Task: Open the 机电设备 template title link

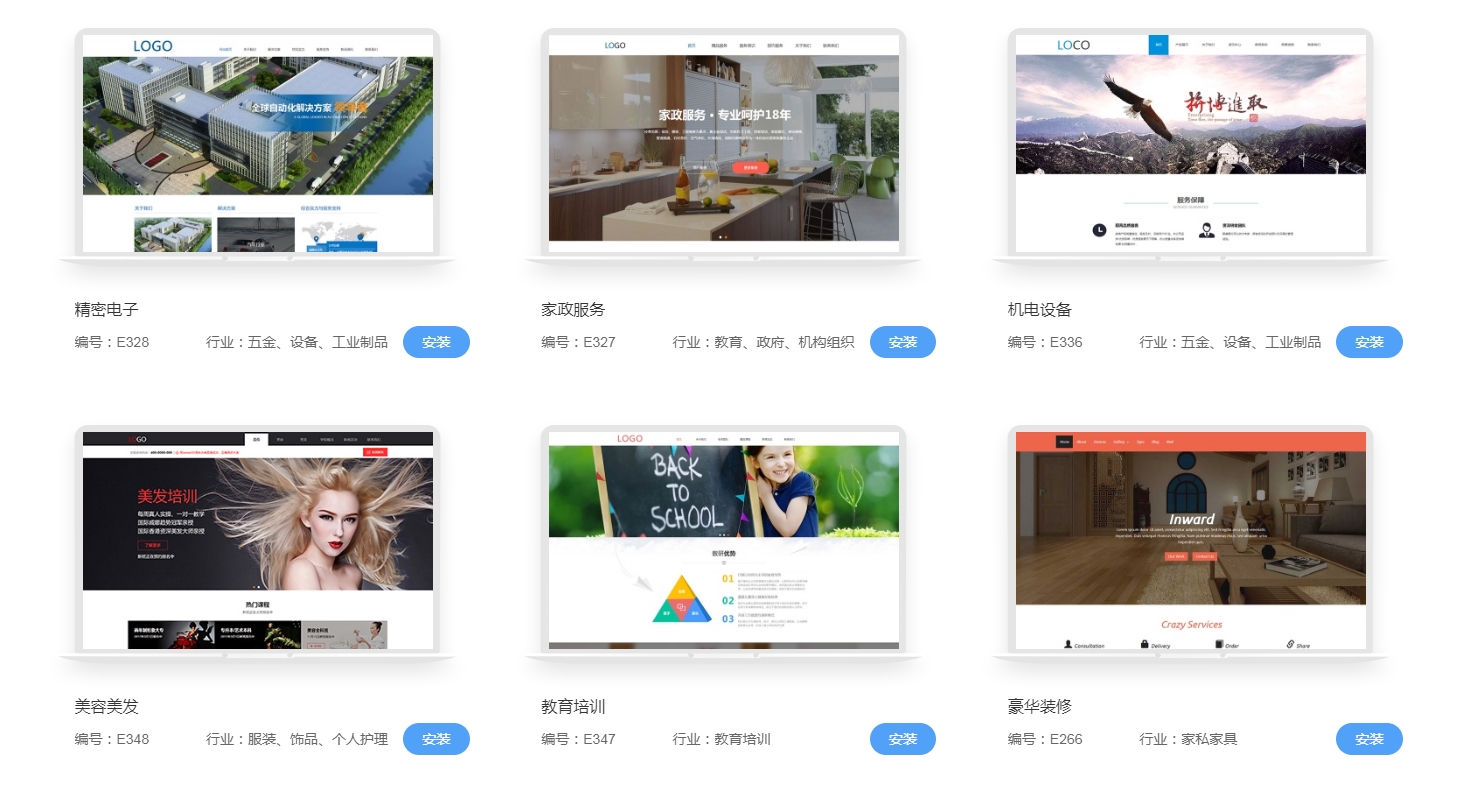Action: click(1039, 310)
